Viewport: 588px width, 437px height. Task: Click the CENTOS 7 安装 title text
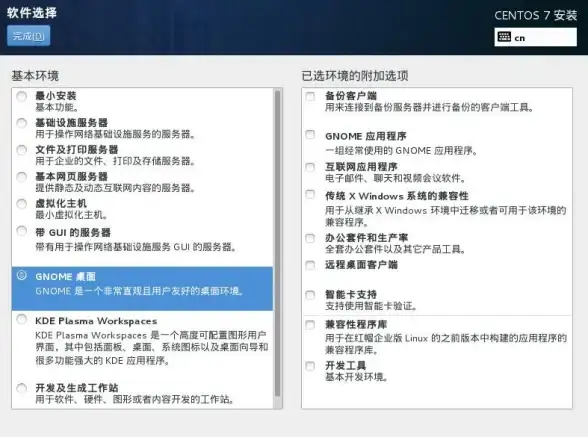[536, 15]
